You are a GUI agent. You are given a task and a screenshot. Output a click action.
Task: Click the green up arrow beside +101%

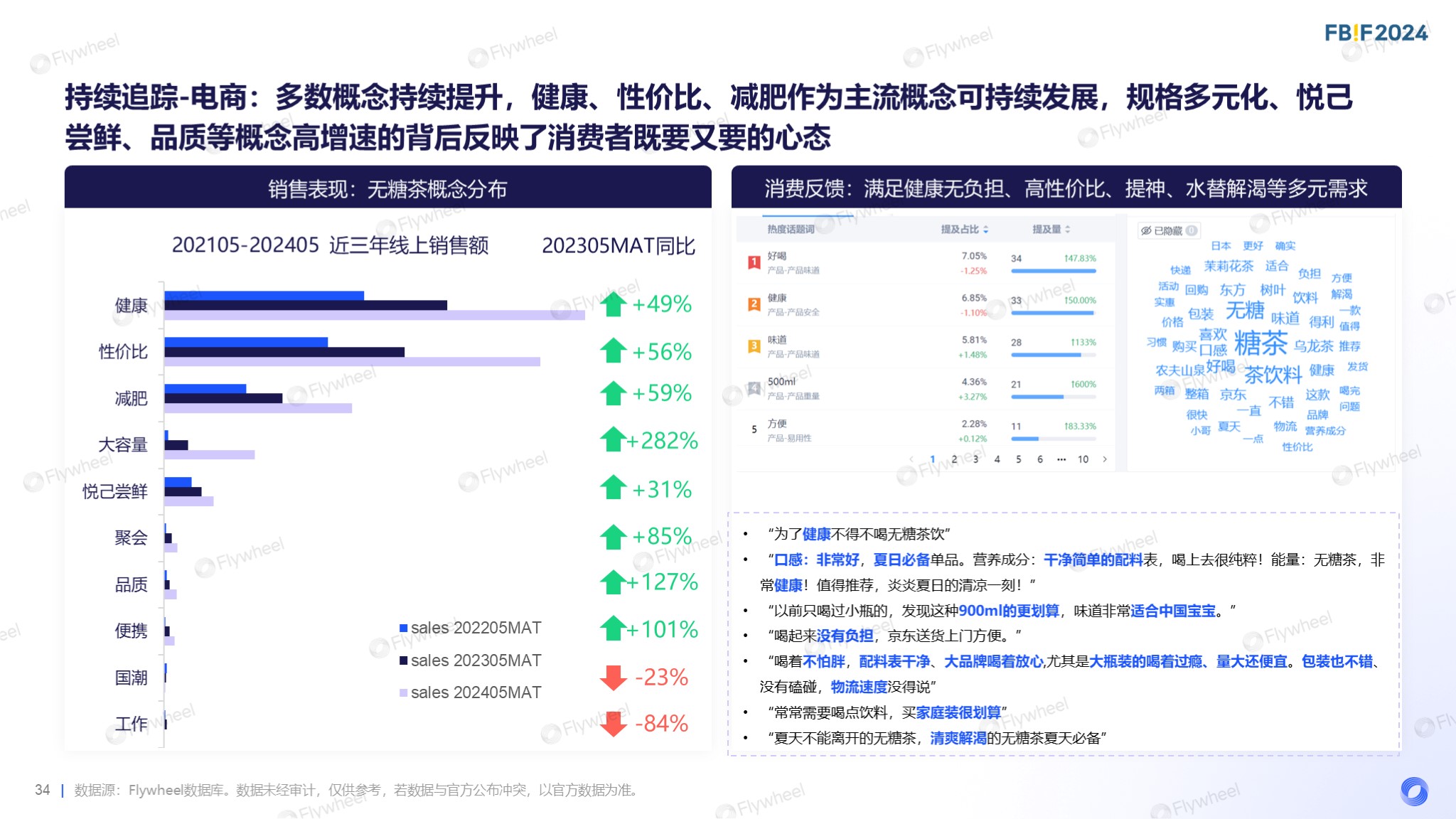(x=613, y=628)
